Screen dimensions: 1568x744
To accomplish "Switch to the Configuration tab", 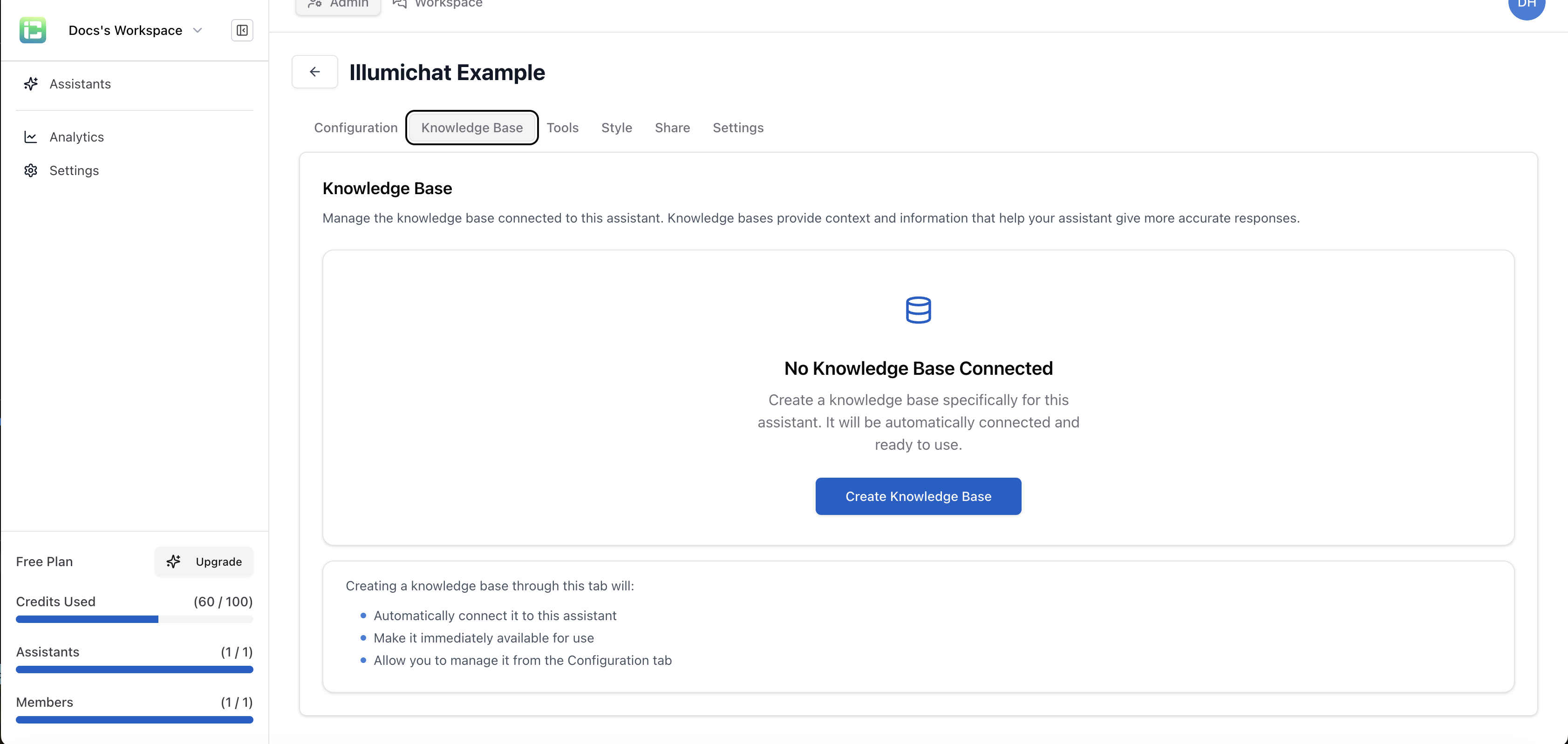I will (355, 128).
